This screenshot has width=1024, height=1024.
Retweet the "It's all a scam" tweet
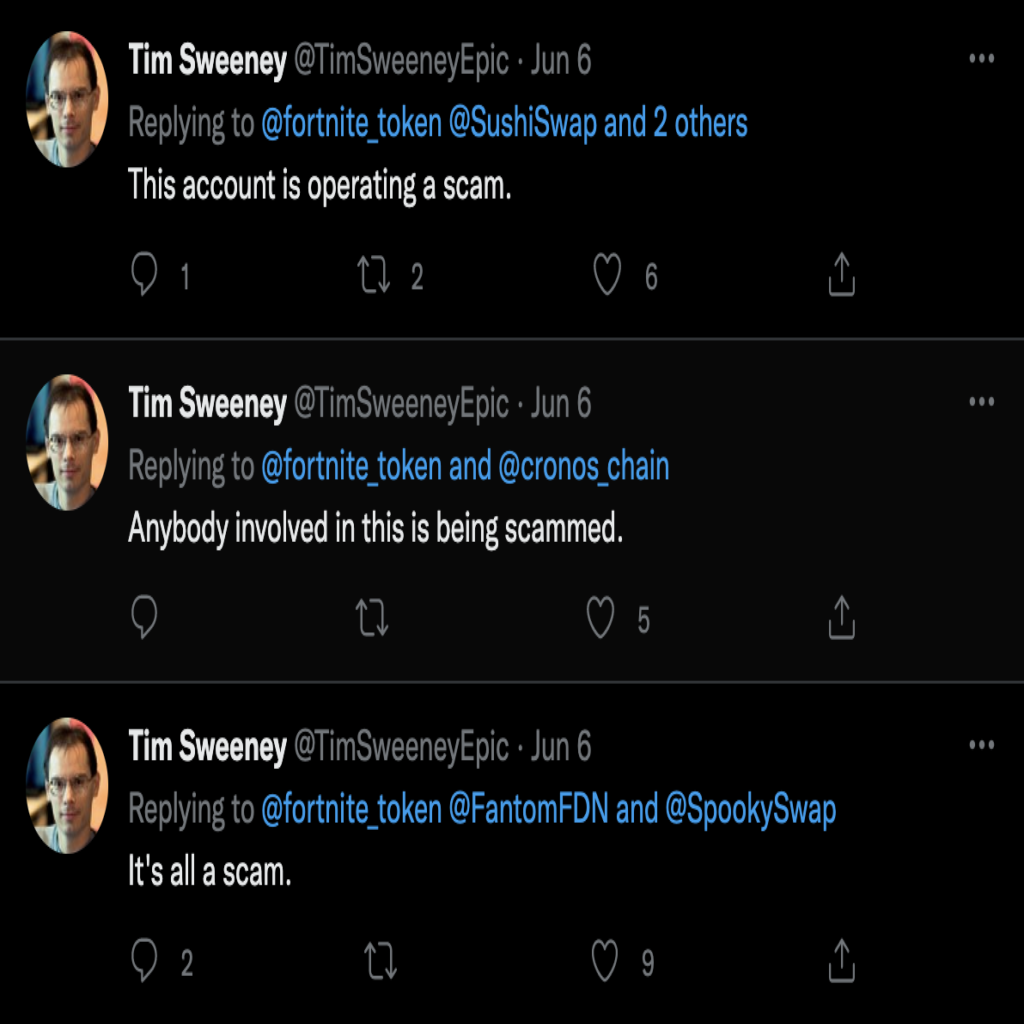pos(379,962)
